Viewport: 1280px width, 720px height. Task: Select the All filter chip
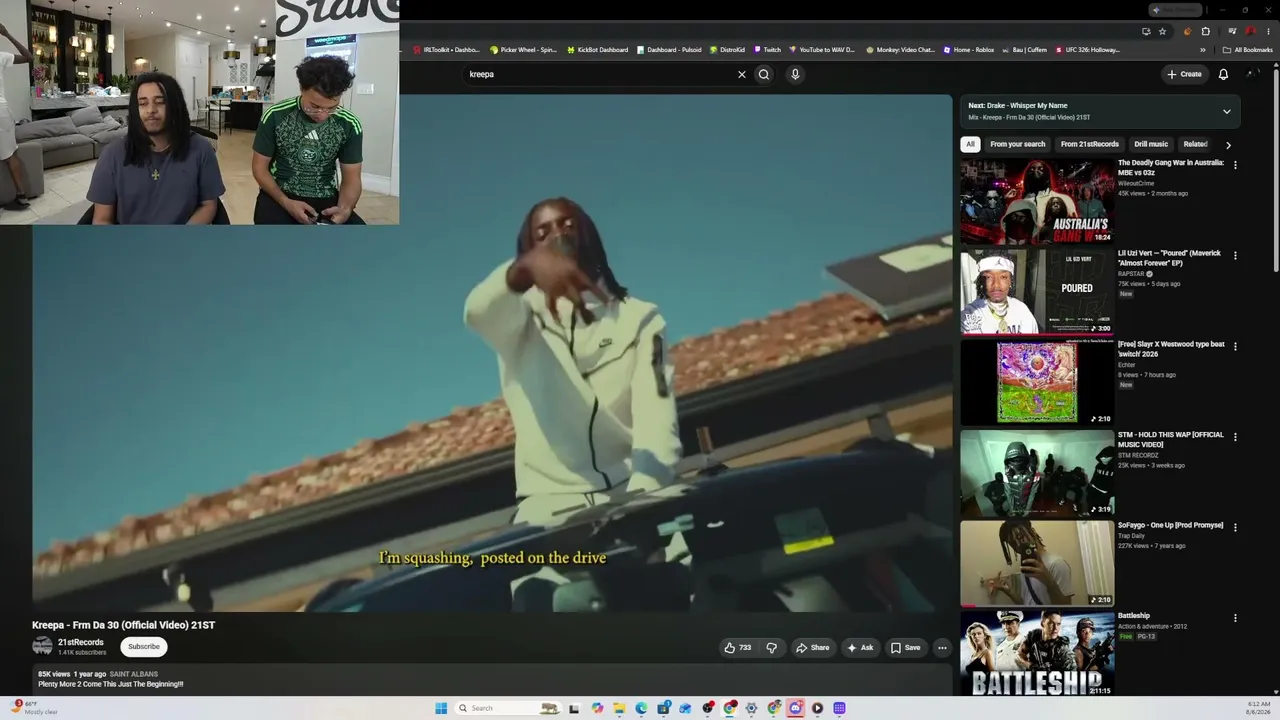click(x=970, y=144)
